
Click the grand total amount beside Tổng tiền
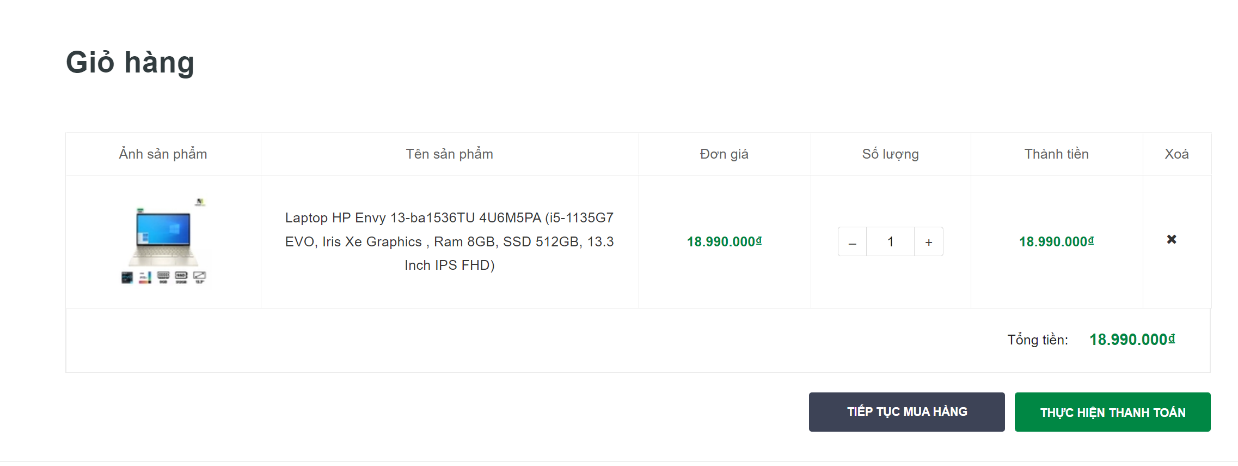click(1131, 340)
